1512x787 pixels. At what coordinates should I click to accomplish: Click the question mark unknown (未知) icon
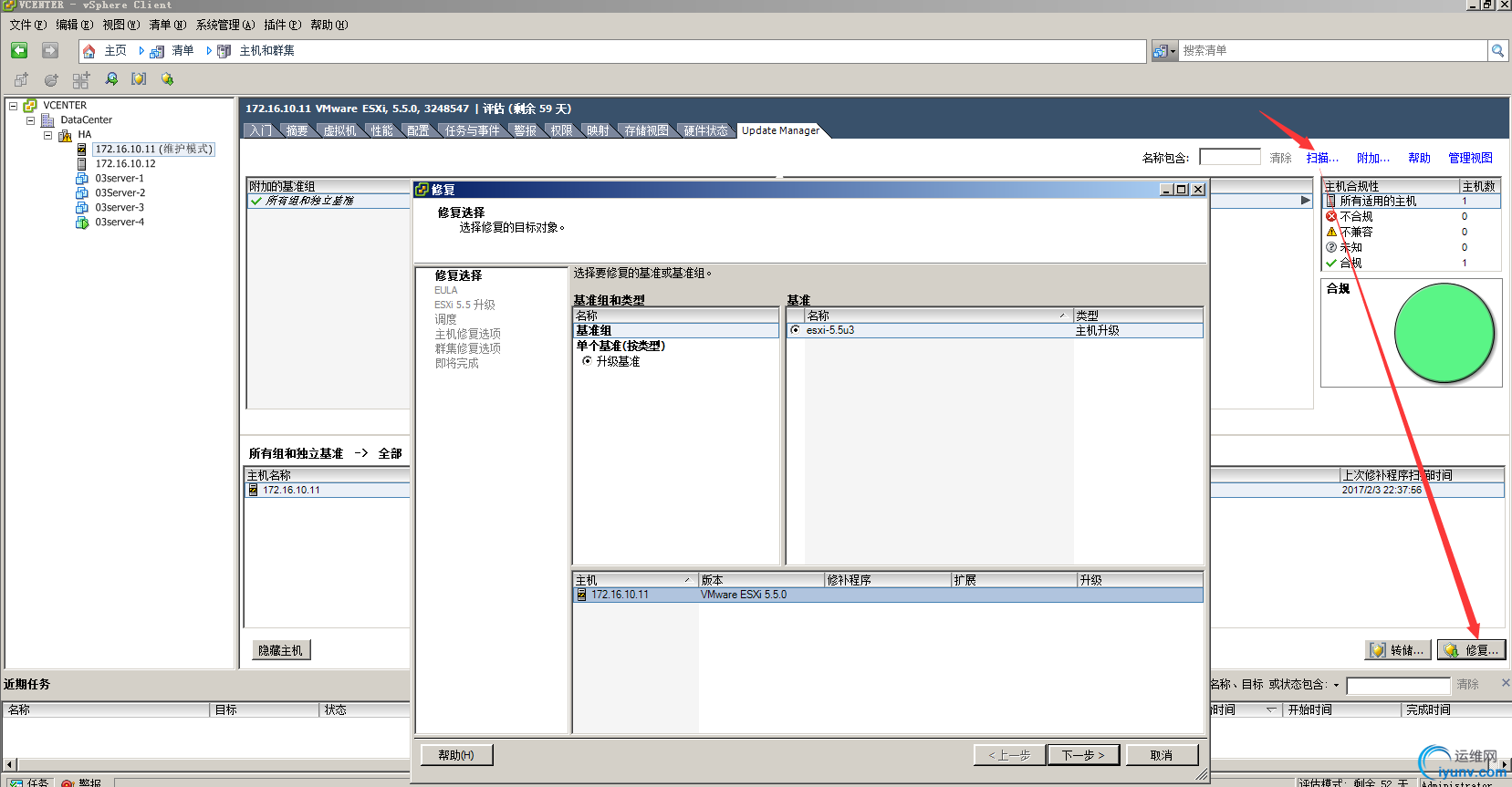coord(1331,247)
